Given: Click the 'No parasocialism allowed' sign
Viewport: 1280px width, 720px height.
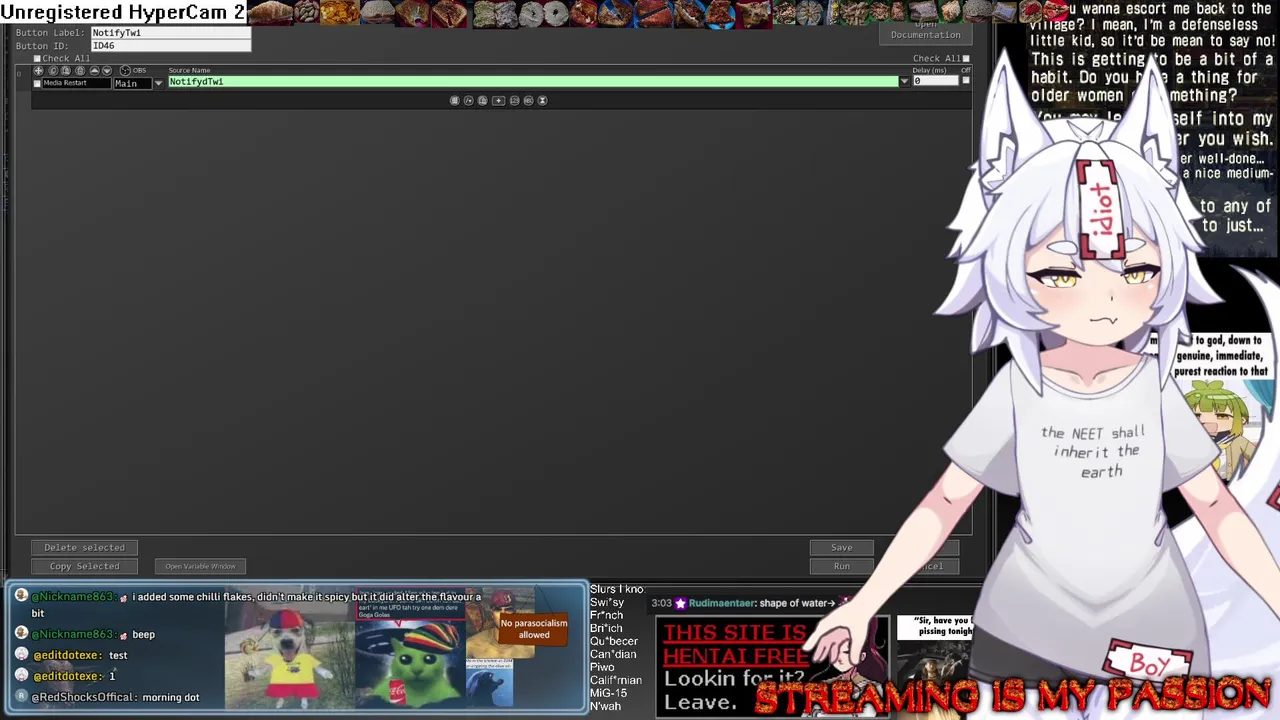Looking at the screenshot, I should [533, 628].
